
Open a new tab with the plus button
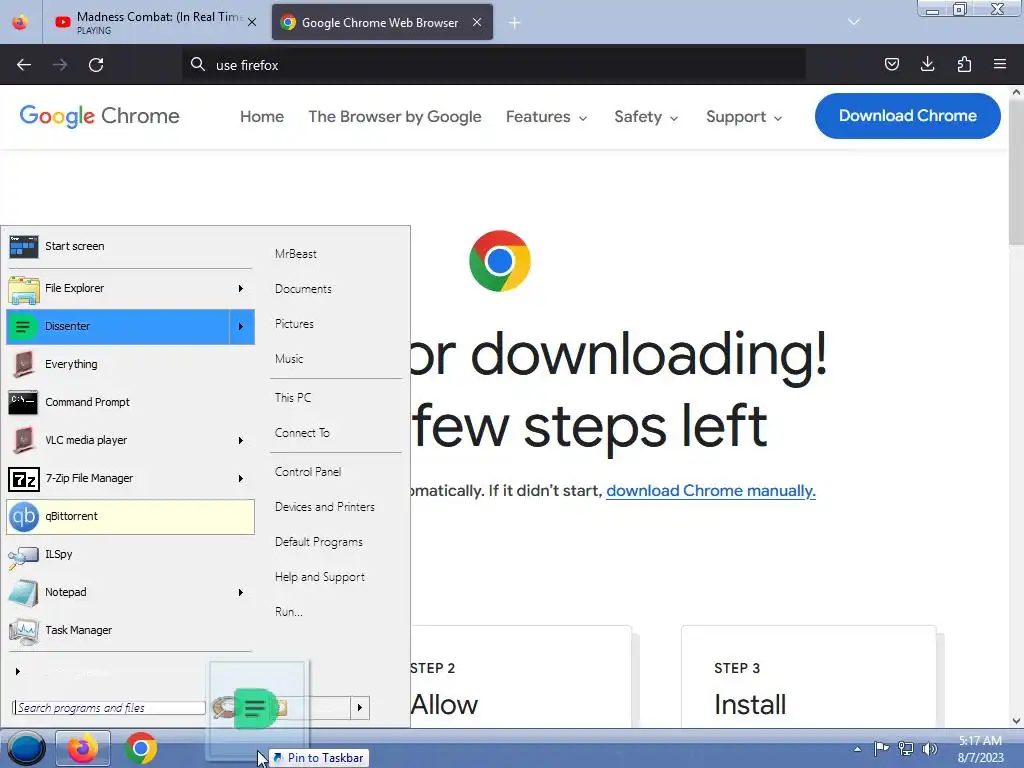515,23
